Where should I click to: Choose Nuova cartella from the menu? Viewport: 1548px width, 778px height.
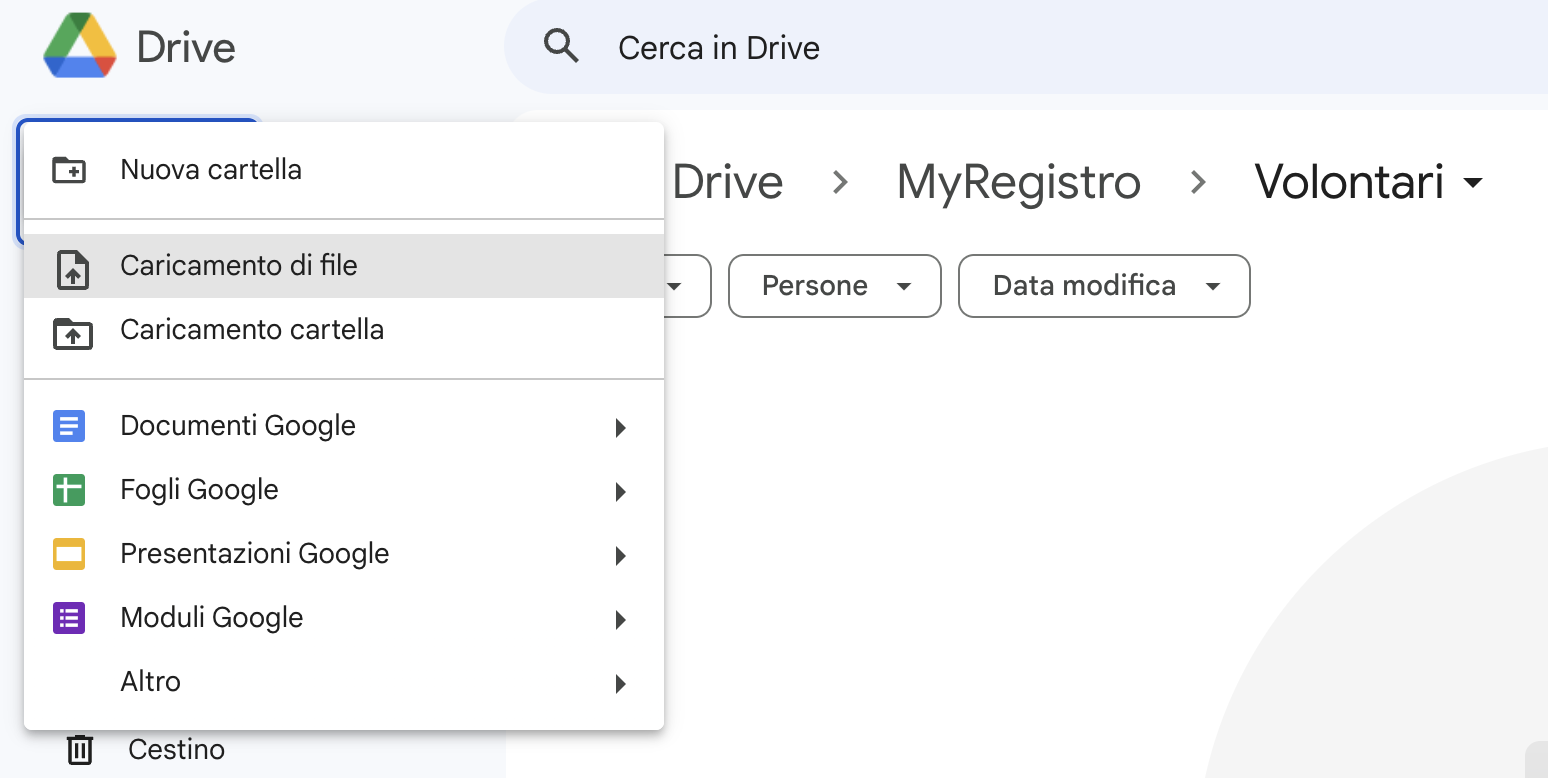344,170
